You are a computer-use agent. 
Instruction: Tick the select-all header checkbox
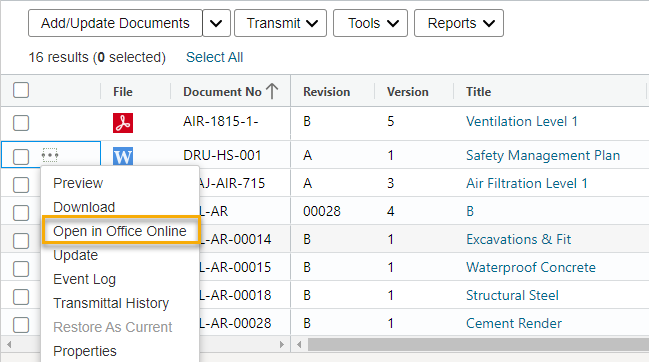pos(21,90)
